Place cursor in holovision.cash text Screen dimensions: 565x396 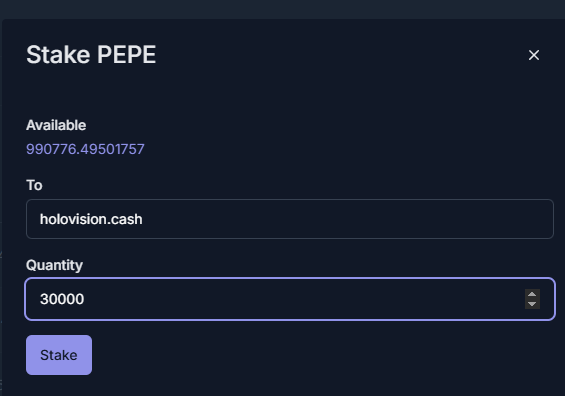(91, 219)
